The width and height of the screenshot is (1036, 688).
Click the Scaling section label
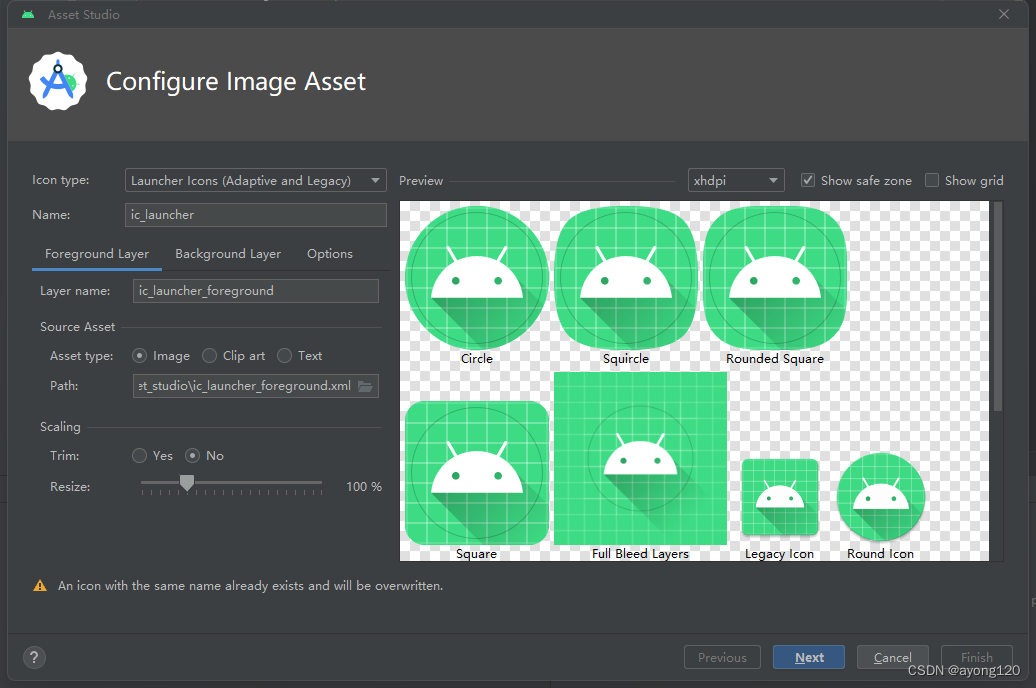(x=60, y=427)
